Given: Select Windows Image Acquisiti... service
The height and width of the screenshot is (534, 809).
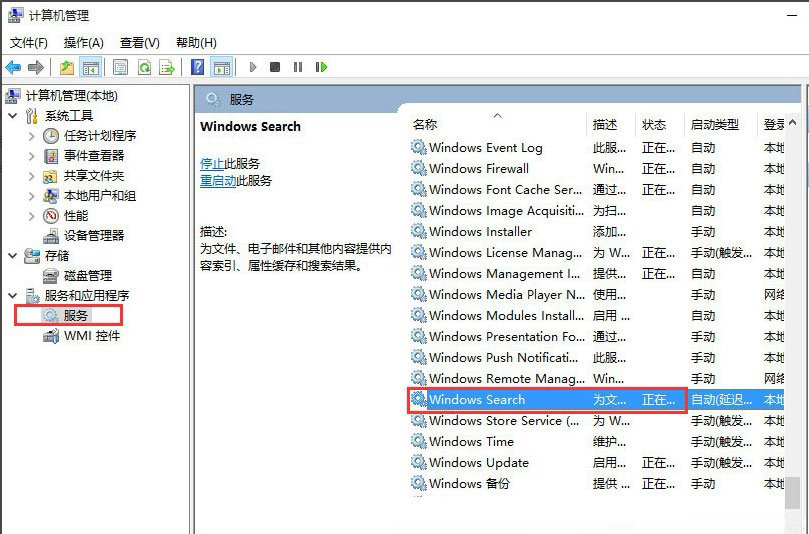Looking at the screenshot, I should coord(597,211).
